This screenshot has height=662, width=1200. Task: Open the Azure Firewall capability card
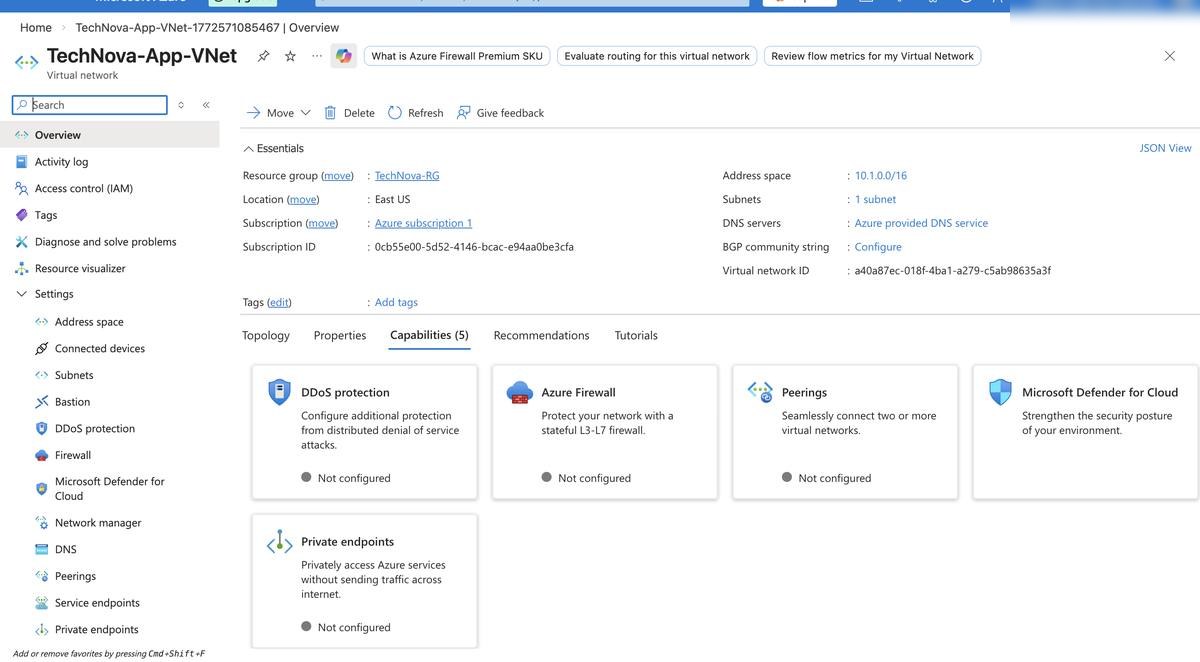click(605, 432)
